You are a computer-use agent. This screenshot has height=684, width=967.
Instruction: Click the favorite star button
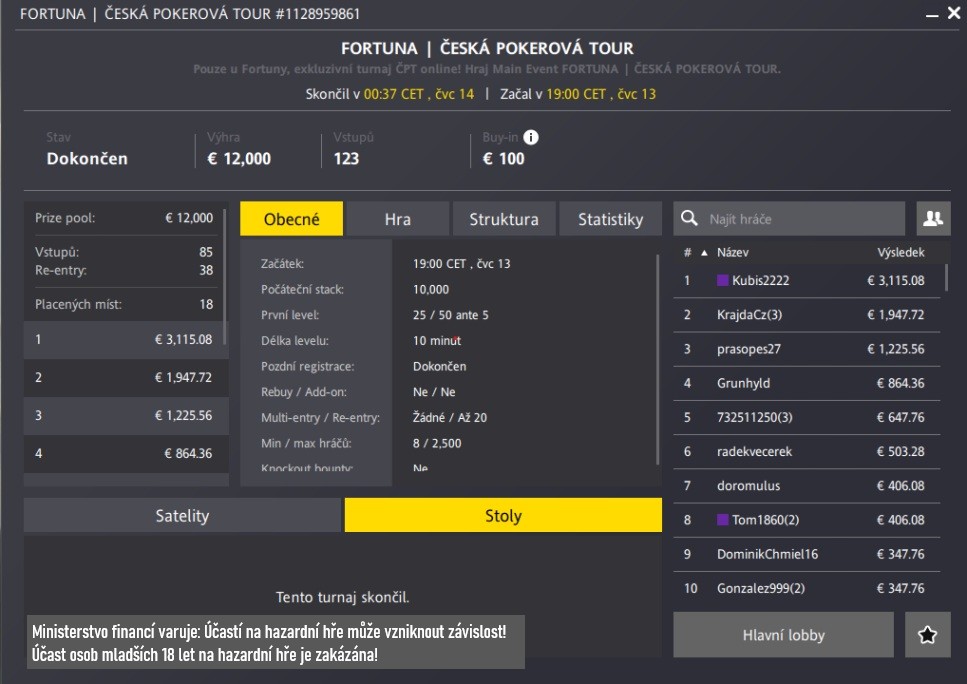[x=928, y=635]
